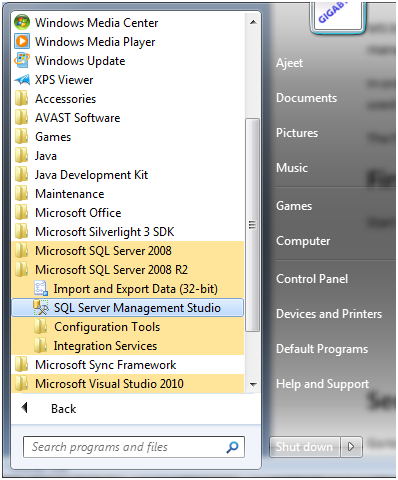This screenshot has height=480, width=398.
Task: Click the search magnifier icon
Action: 232,447
